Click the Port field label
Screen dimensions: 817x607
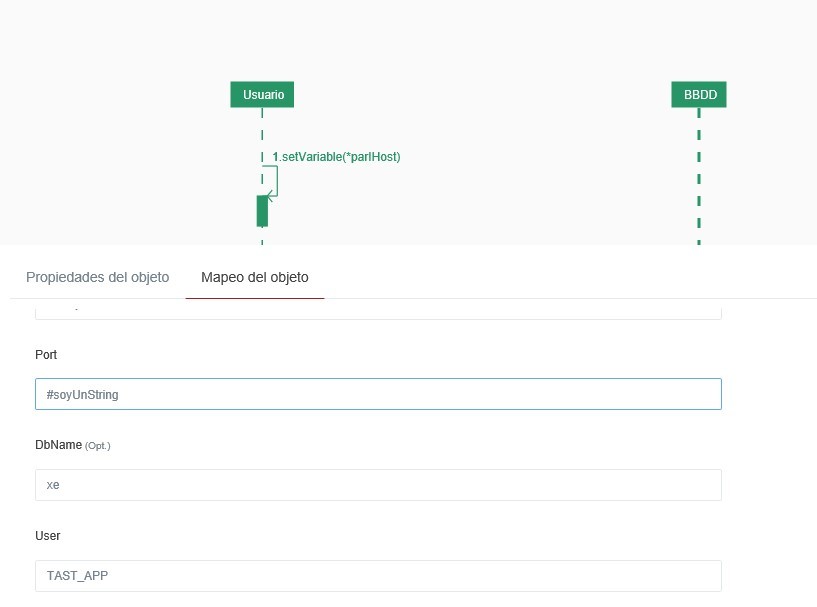click(46, 354)
